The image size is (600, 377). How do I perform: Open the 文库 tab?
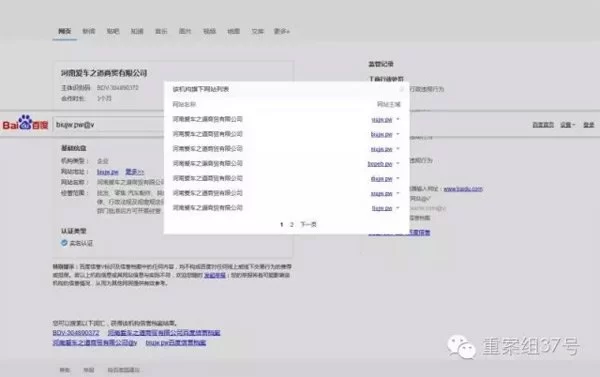258,31
